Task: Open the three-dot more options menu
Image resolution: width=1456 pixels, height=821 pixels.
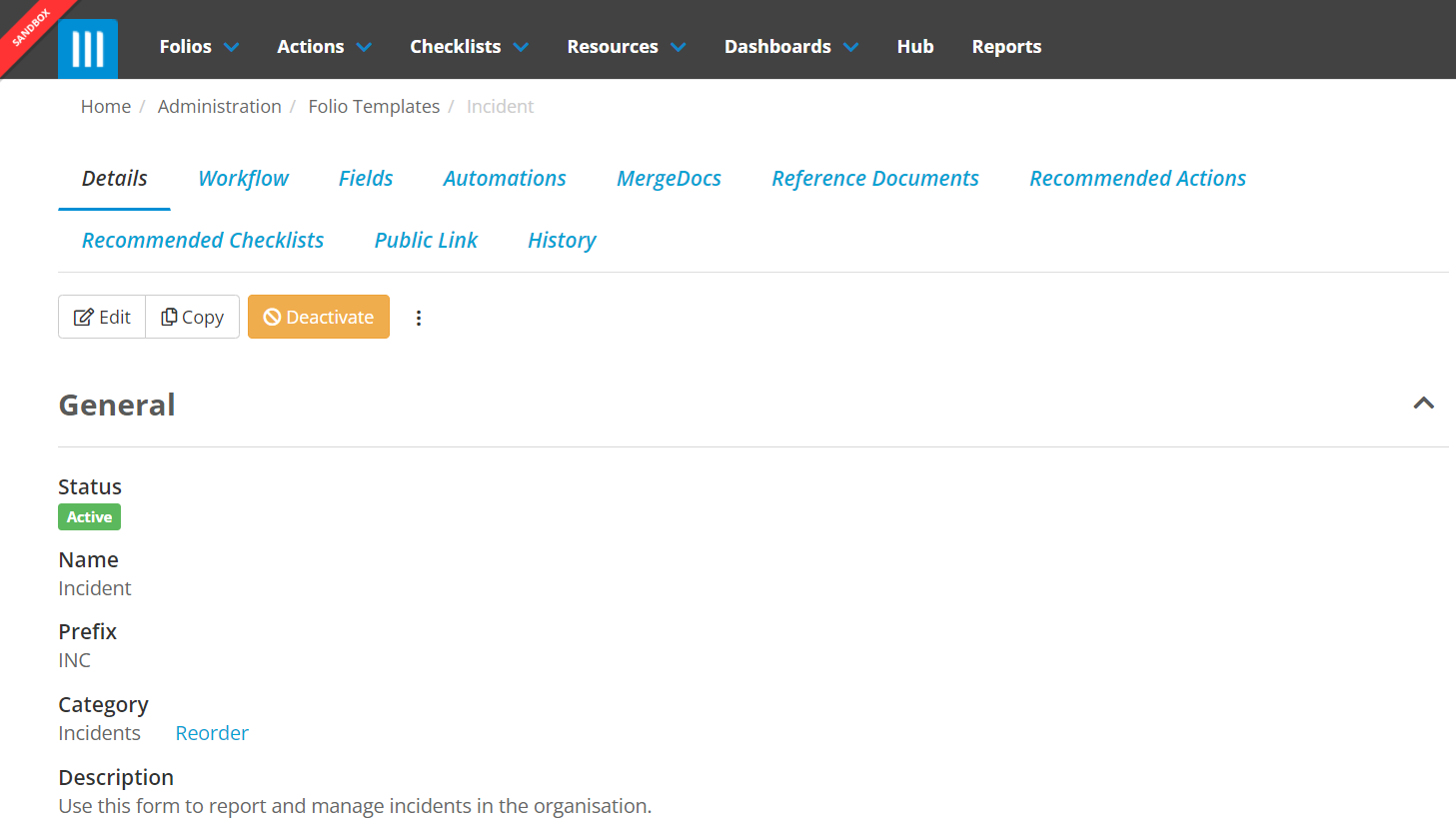Action: [x=419, y=318]
